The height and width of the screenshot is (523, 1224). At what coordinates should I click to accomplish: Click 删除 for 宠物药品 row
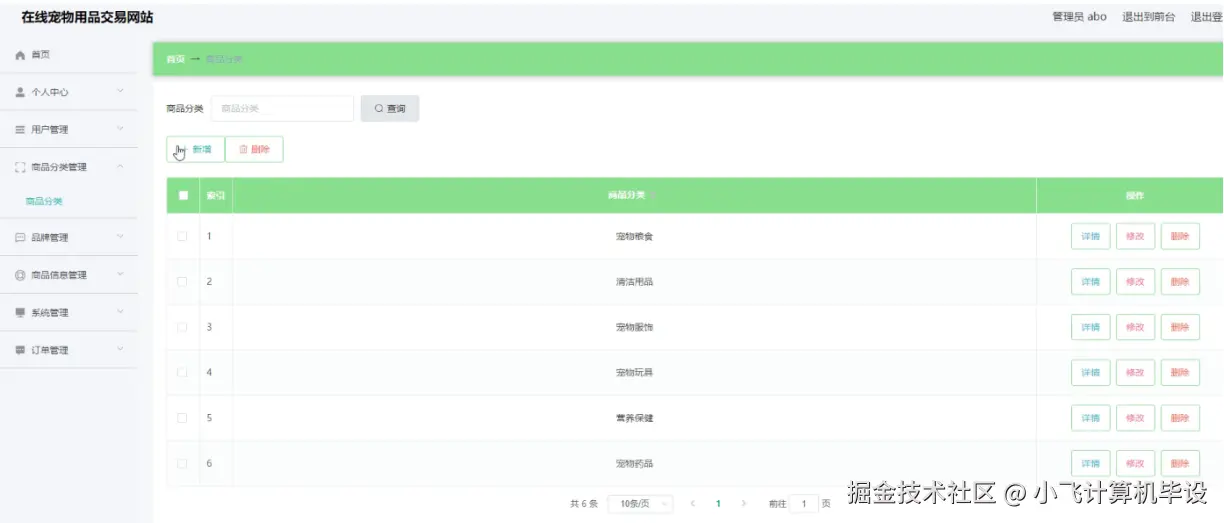point(1180,464)
